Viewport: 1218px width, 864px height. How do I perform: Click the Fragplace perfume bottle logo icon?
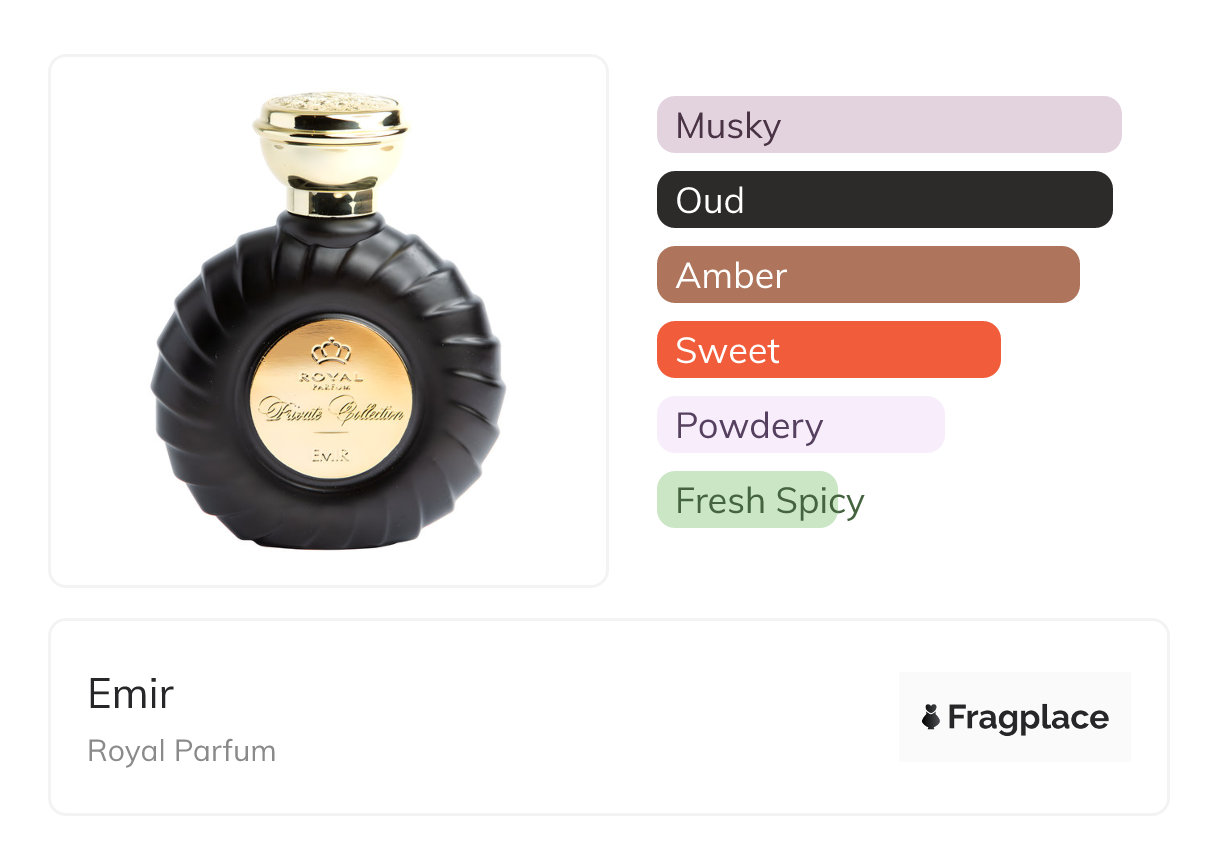(x=931, y=717)
